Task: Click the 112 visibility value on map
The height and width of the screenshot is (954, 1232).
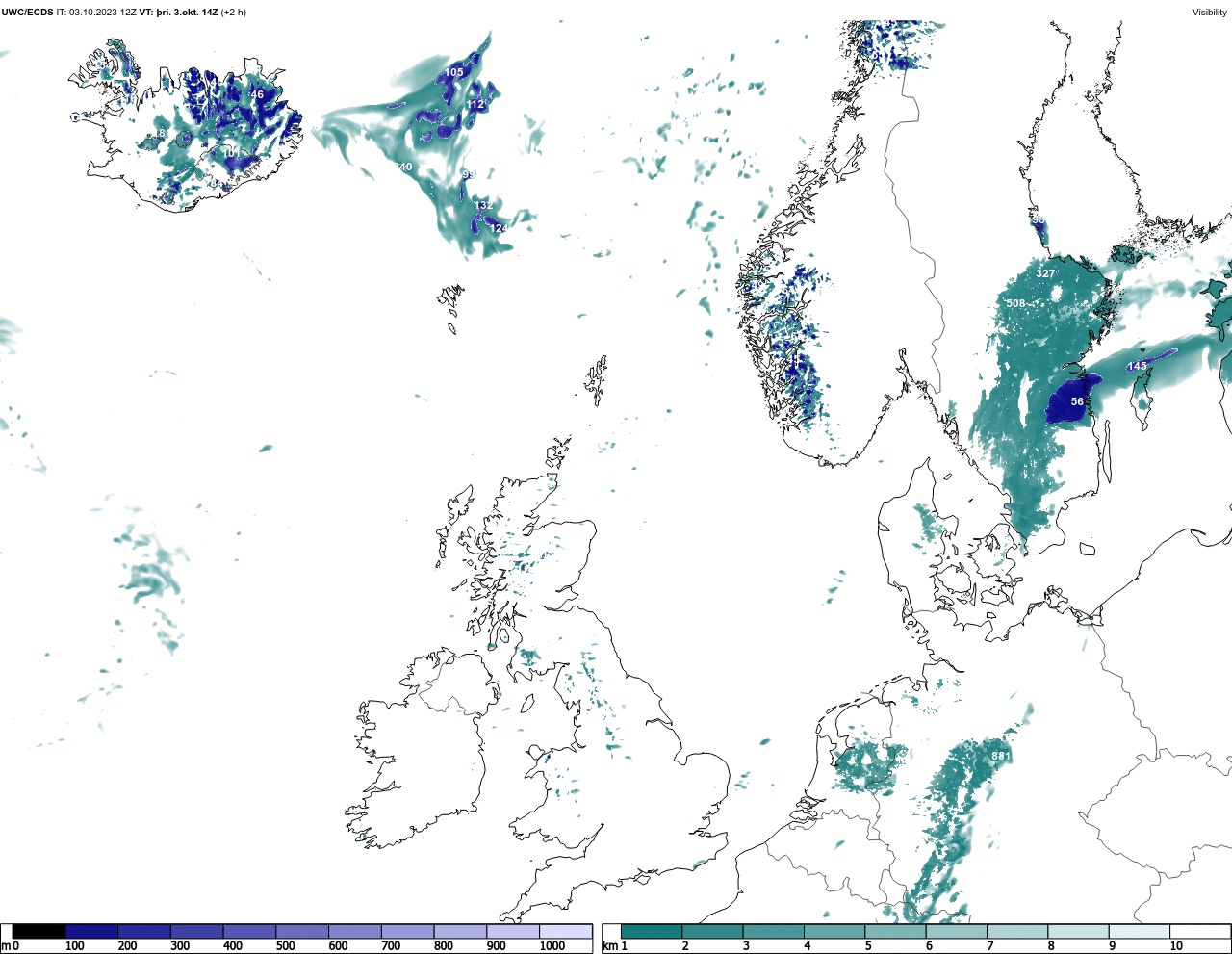Action: click(x=475, y=104)
